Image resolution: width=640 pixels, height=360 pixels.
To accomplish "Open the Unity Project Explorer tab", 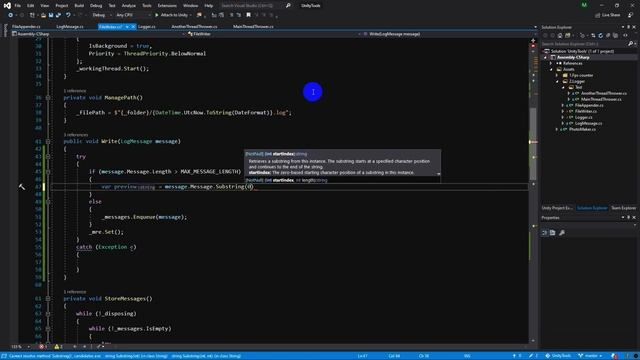I will coord(557,208).
